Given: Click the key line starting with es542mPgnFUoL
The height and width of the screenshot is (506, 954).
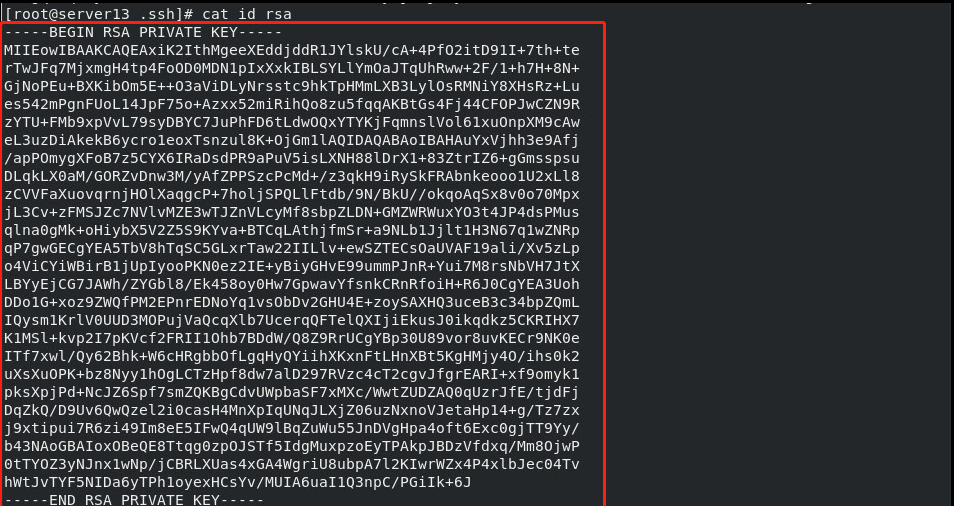Looking at the screenshot, I should pos(292,104).
